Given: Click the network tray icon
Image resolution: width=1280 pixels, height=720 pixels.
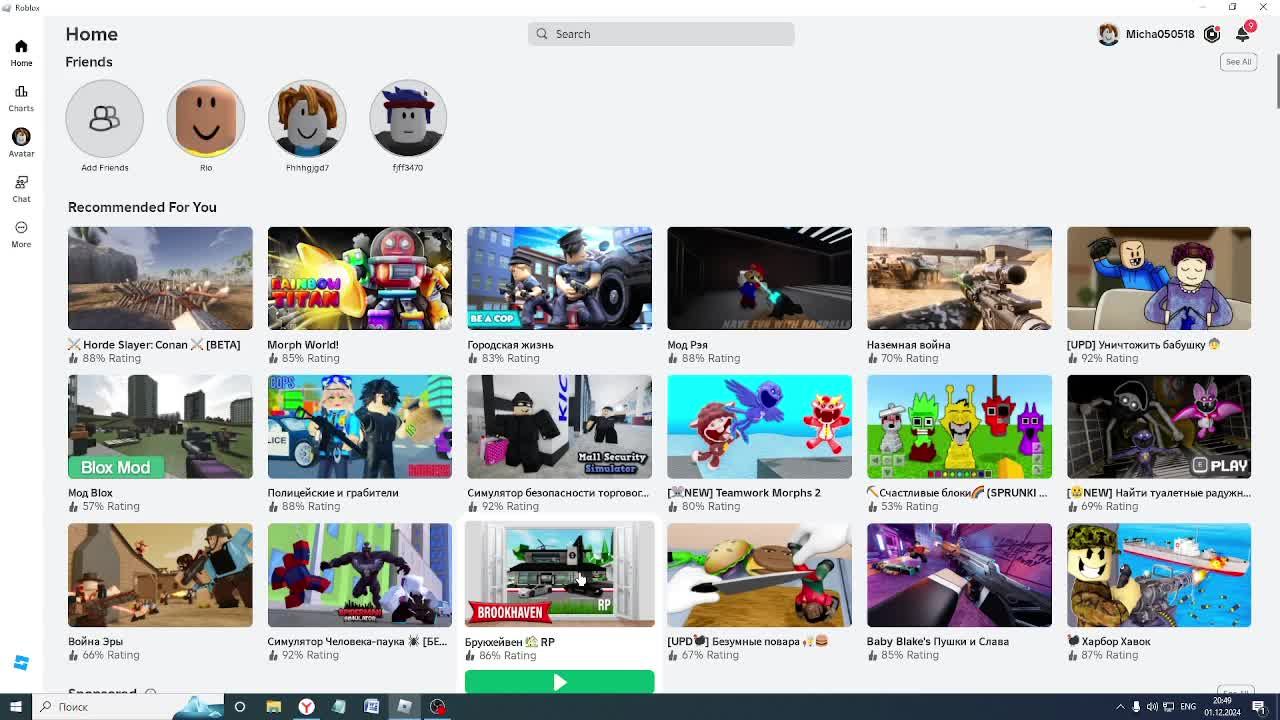Looking at the screenshot, I should coord(1168,707).
